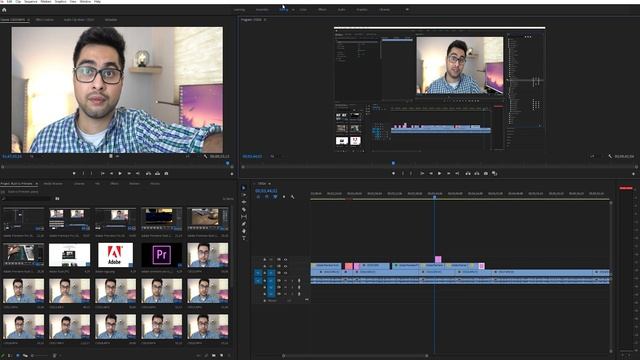
Task: Export frame from Source monitor
Action: [x=167, y=173]
